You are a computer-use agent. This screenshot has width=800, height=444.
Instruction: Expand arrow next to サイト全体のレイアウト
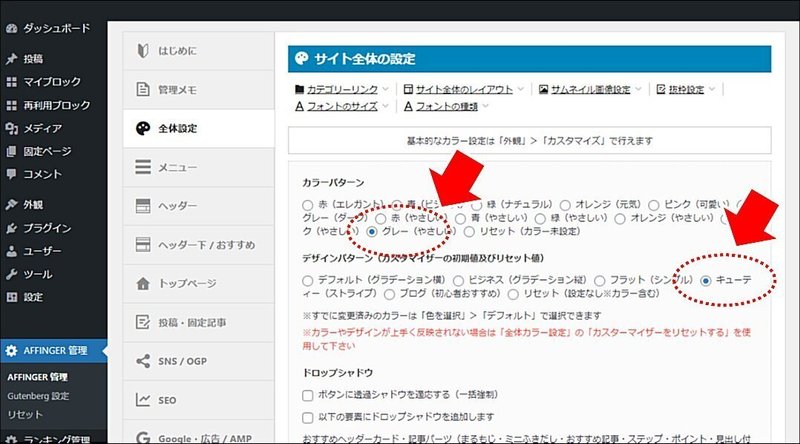click(520, 89)
